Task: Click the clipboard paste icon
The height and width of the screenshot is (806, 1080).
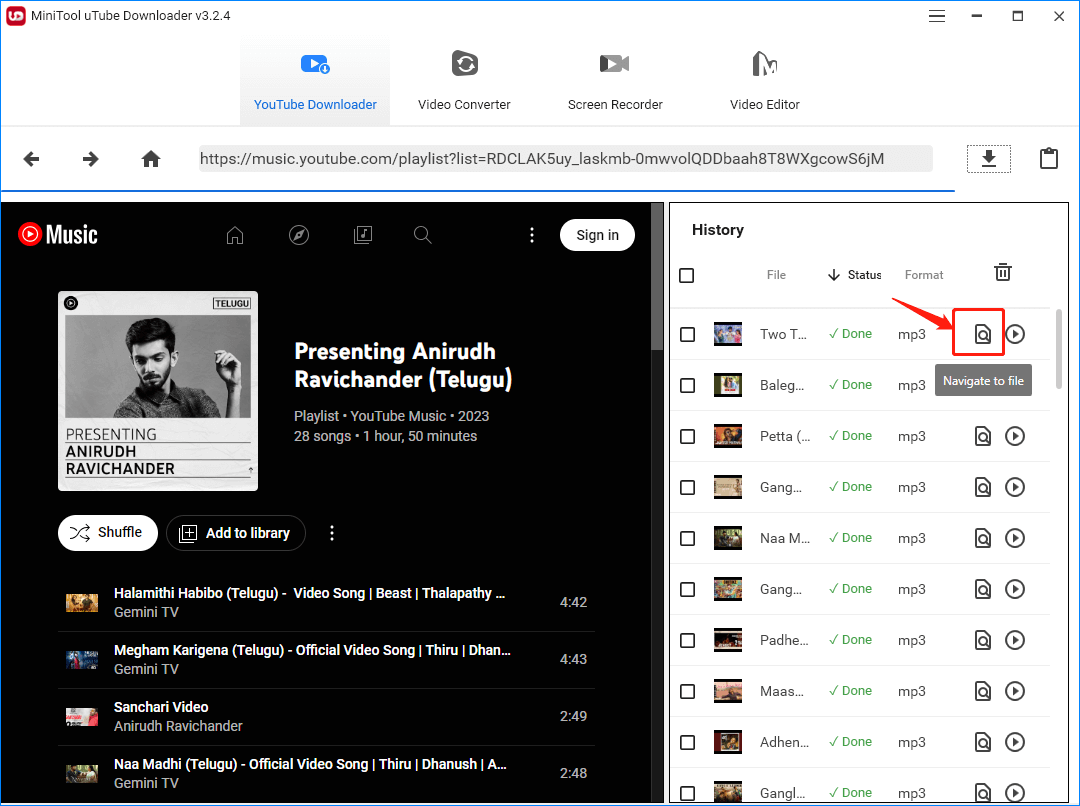Action: (x=1048, y=158)
